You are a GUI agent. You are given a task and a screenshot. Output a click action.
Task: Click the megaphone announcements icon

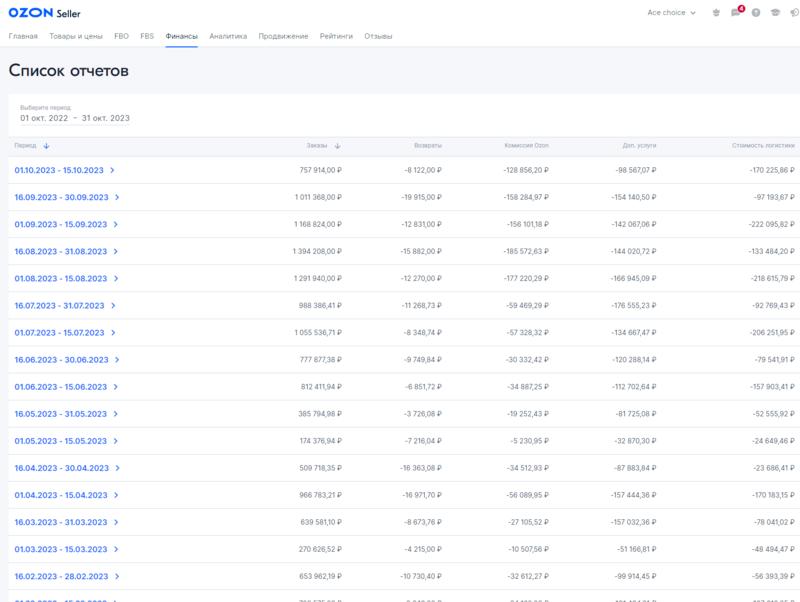coord(794,13)
